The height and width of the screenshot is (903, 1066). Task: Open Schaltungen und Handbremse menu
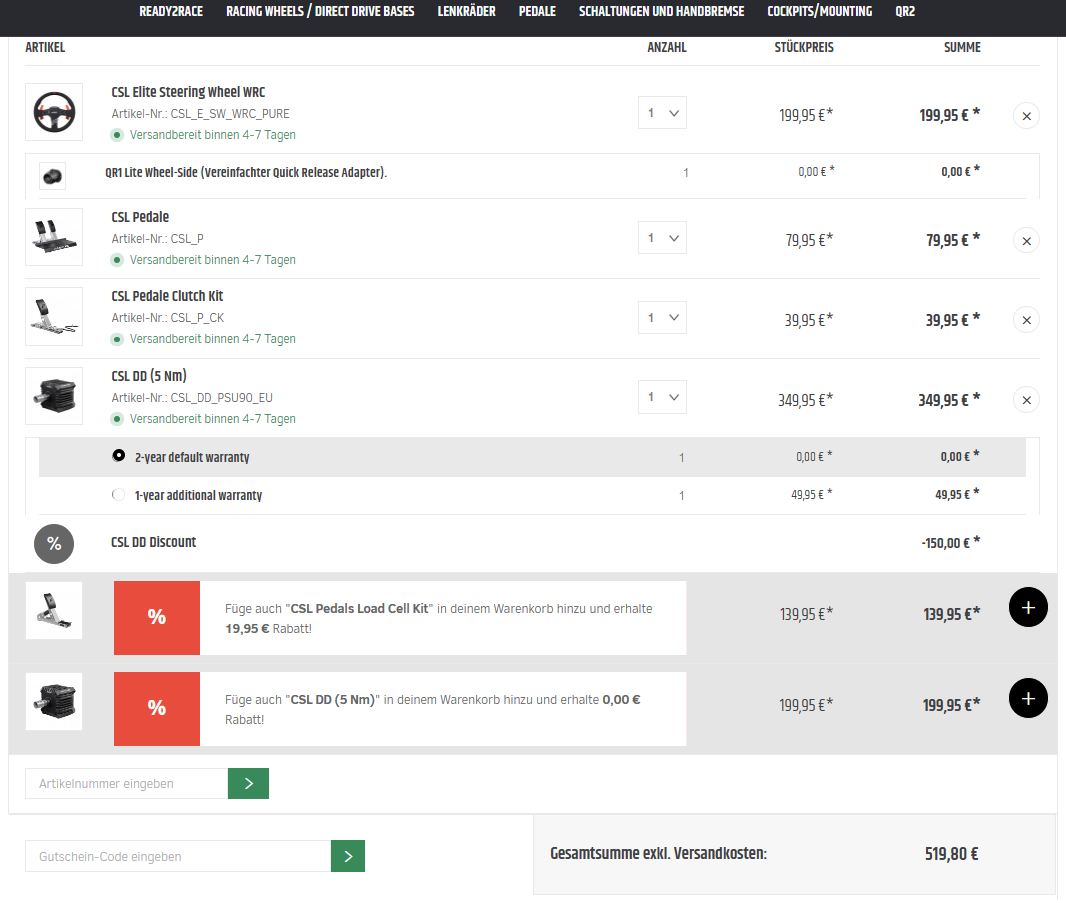click(661, 12)
